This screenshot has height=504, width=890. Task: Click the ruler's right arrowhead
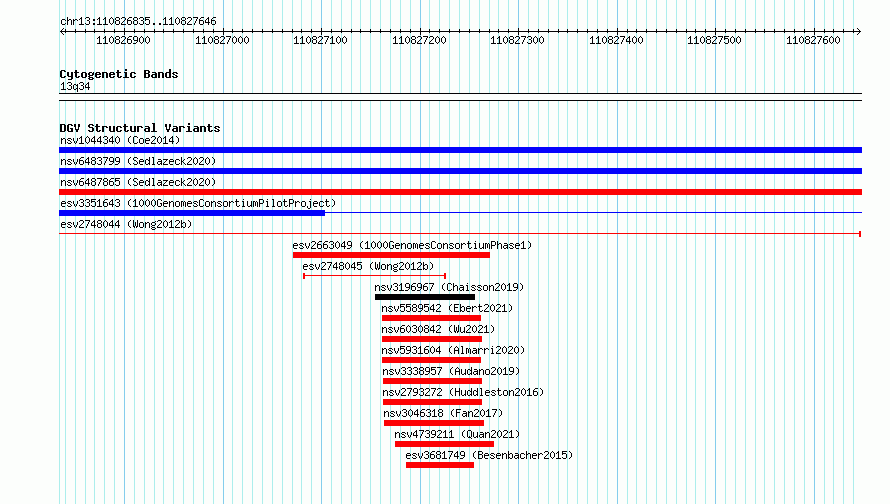coord(858,31)
